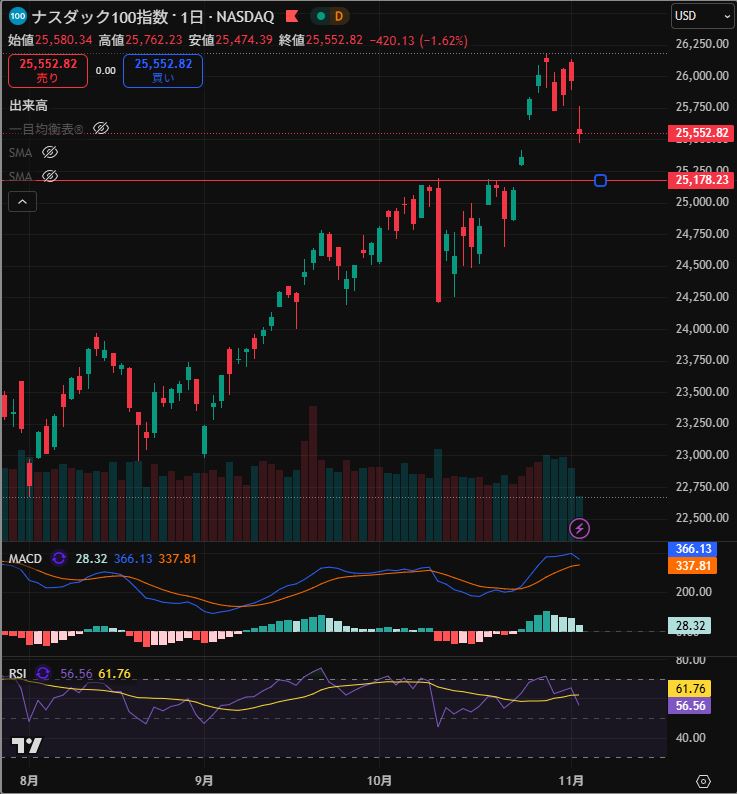Screen dimensions: 737x794
Task: Toggle visibility of the first SMA
Action: point(50,152)
